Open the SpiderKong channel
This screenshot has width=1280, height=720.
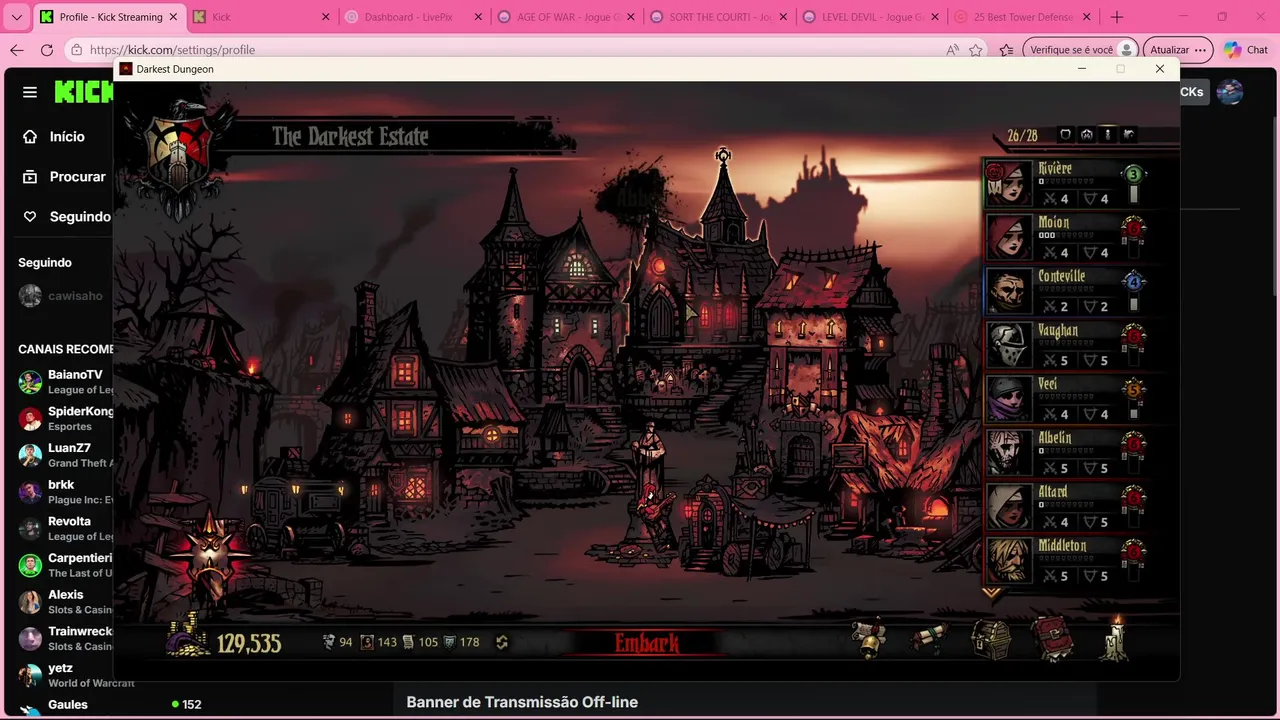coord(64,418)
